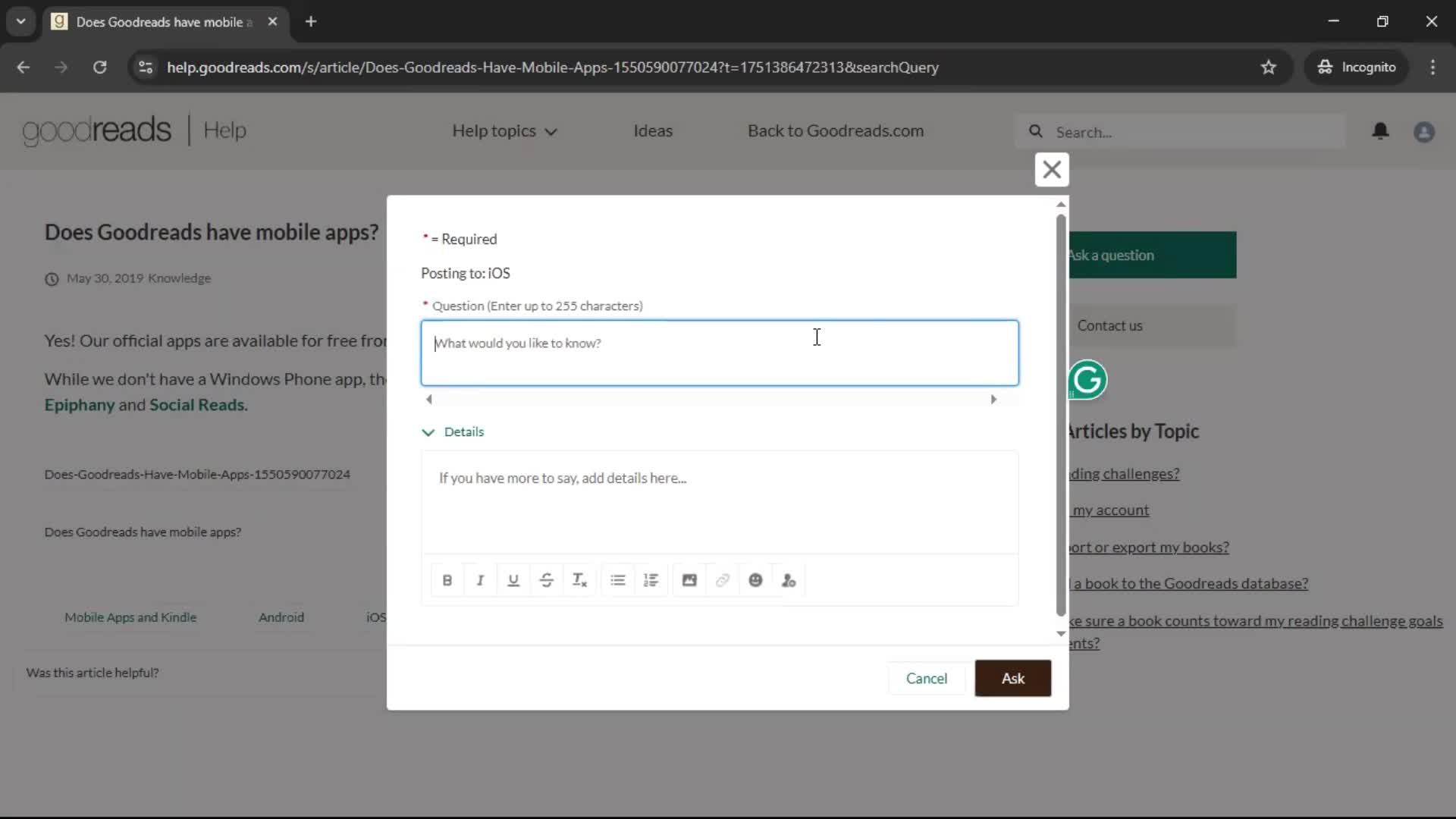Select the Mobile Apps and Kindle topic
The image size is (1456, 819).
tap(130, 617)
